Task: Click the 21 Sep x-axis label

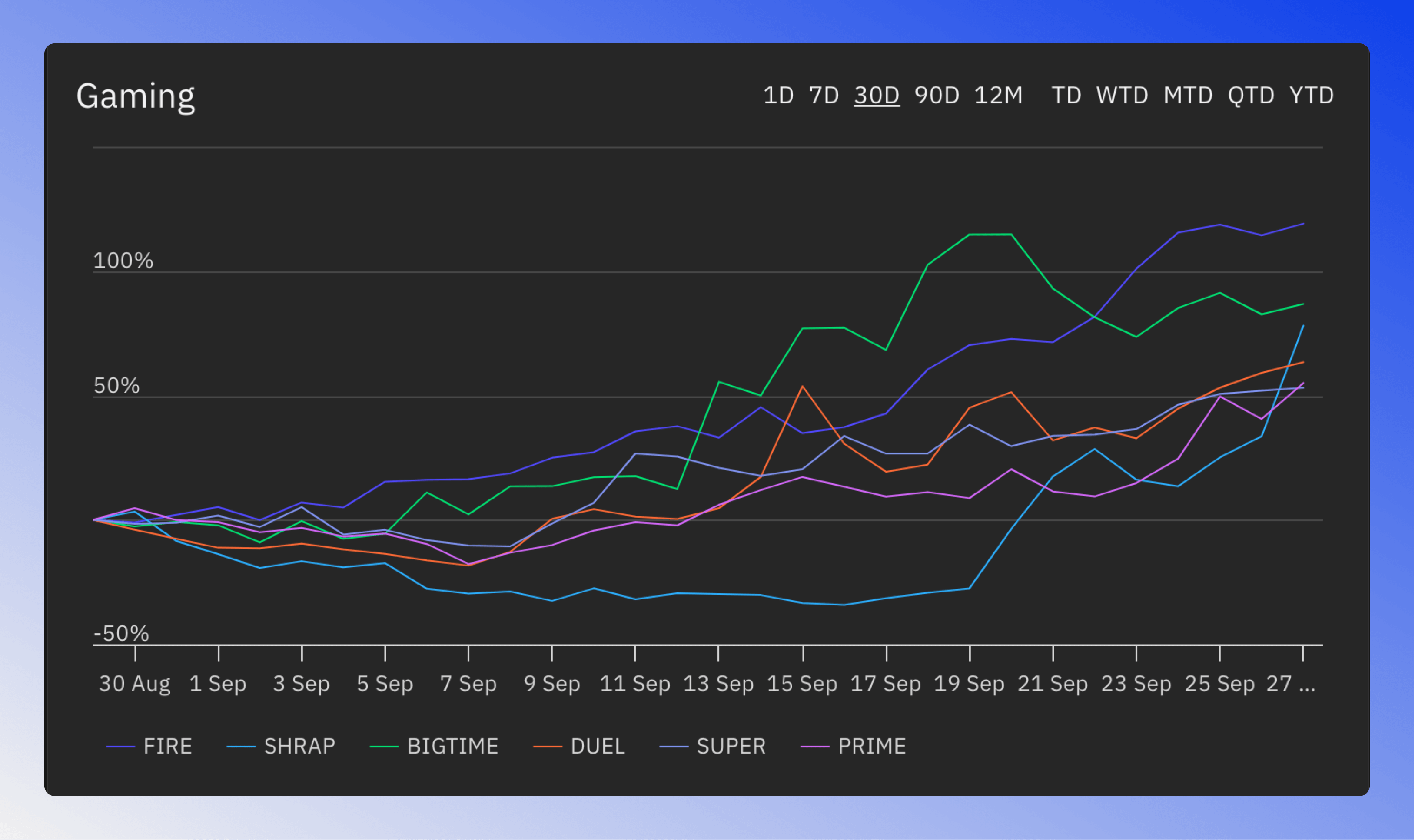Action: [x=1053, y=685]
